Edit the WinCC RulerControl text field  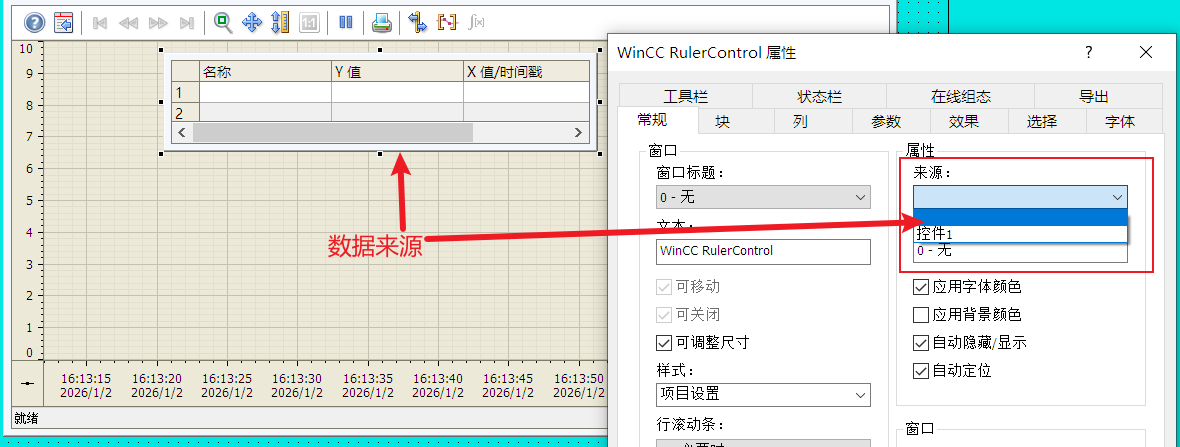coord(763,251)
